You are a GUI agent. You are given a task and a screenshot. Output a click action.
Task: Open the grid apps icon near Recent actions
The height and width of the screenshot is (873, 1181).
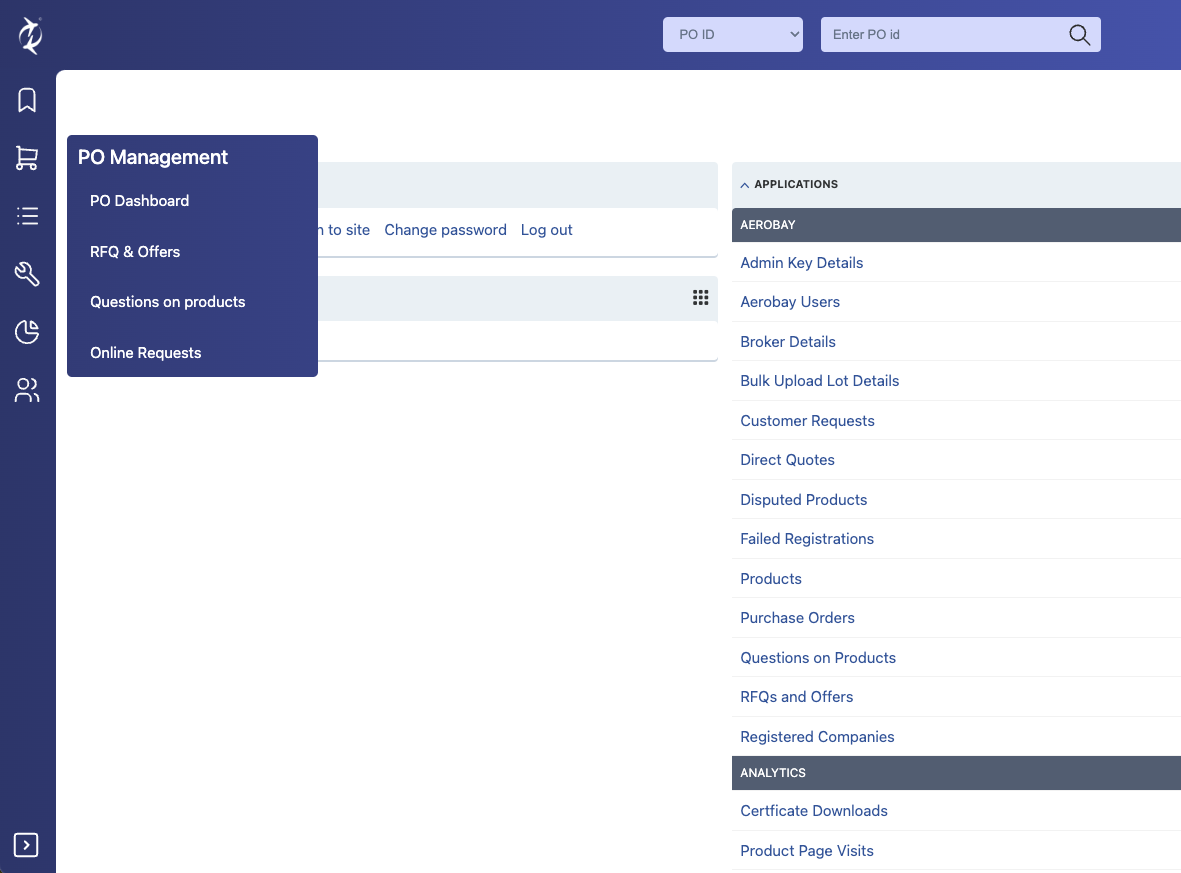click(x=700, y=297)
